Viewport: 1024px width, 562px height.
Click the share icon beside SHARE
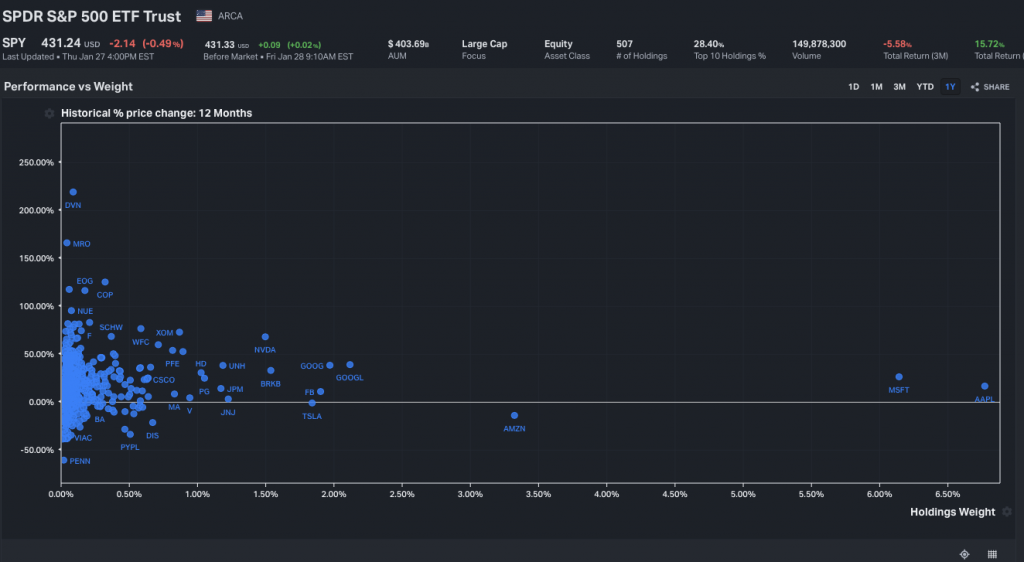pyautogui.click(x=974, y=87)
